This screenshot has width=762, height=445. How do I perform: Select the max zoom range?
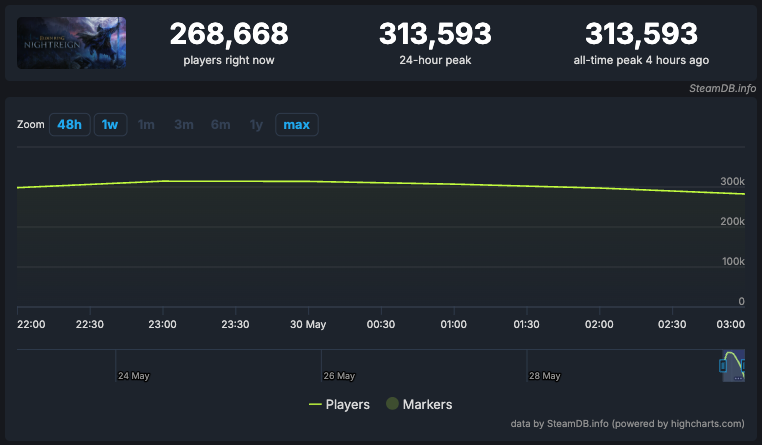[296, 125]
